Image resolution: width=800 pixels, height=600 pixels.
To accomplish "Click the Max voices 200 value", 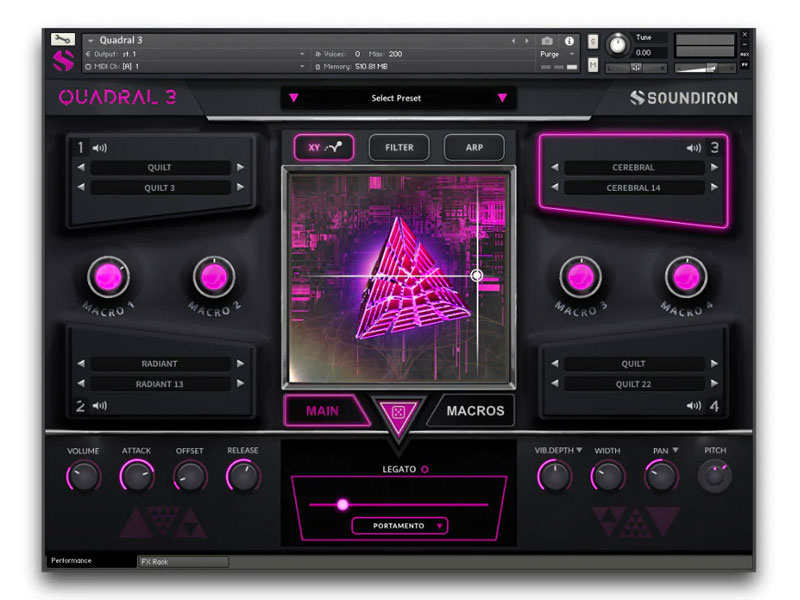I will coord(395,54).
